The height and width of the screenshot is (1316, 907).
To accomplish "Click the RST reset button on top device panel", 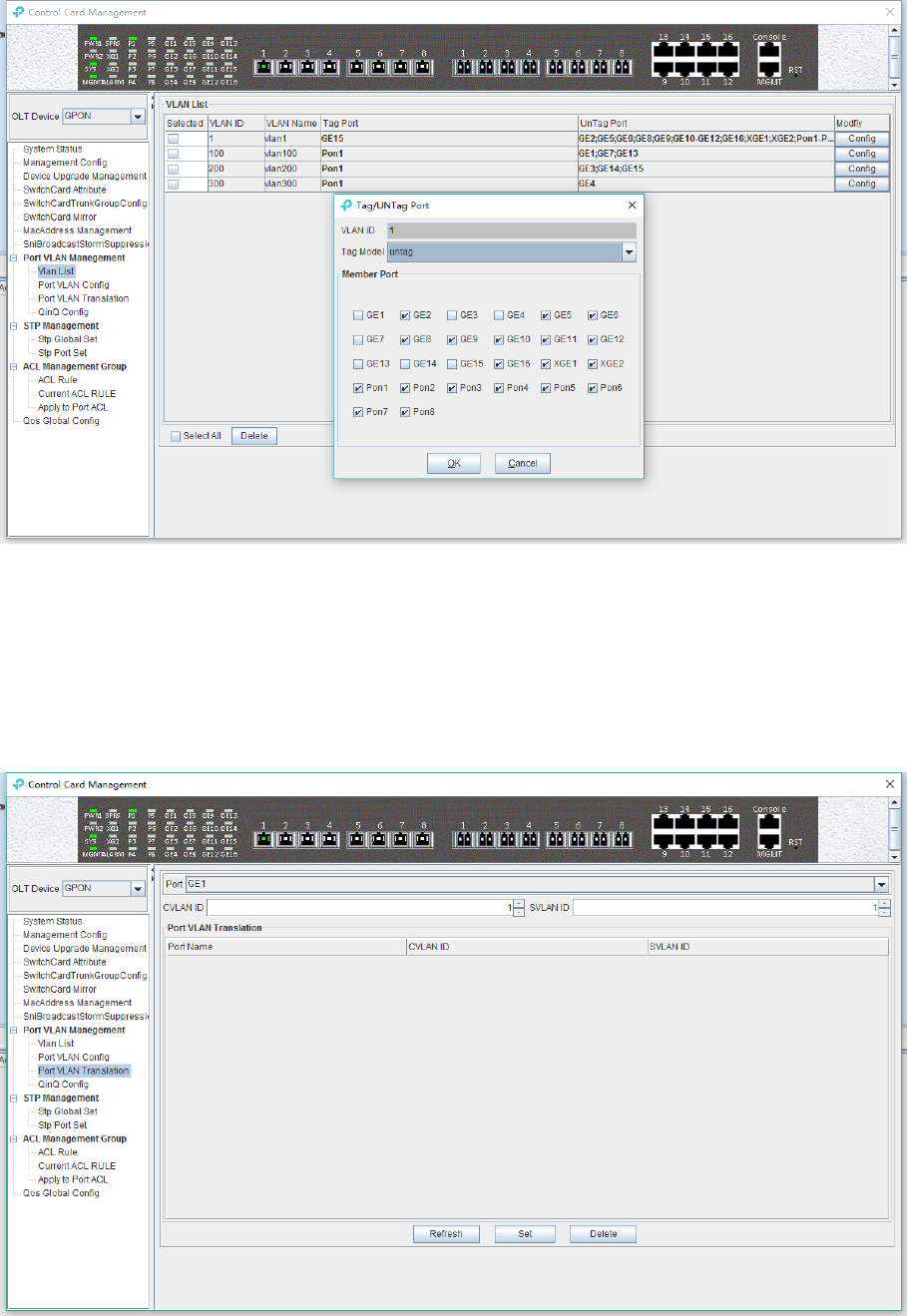I will [795, 70].
